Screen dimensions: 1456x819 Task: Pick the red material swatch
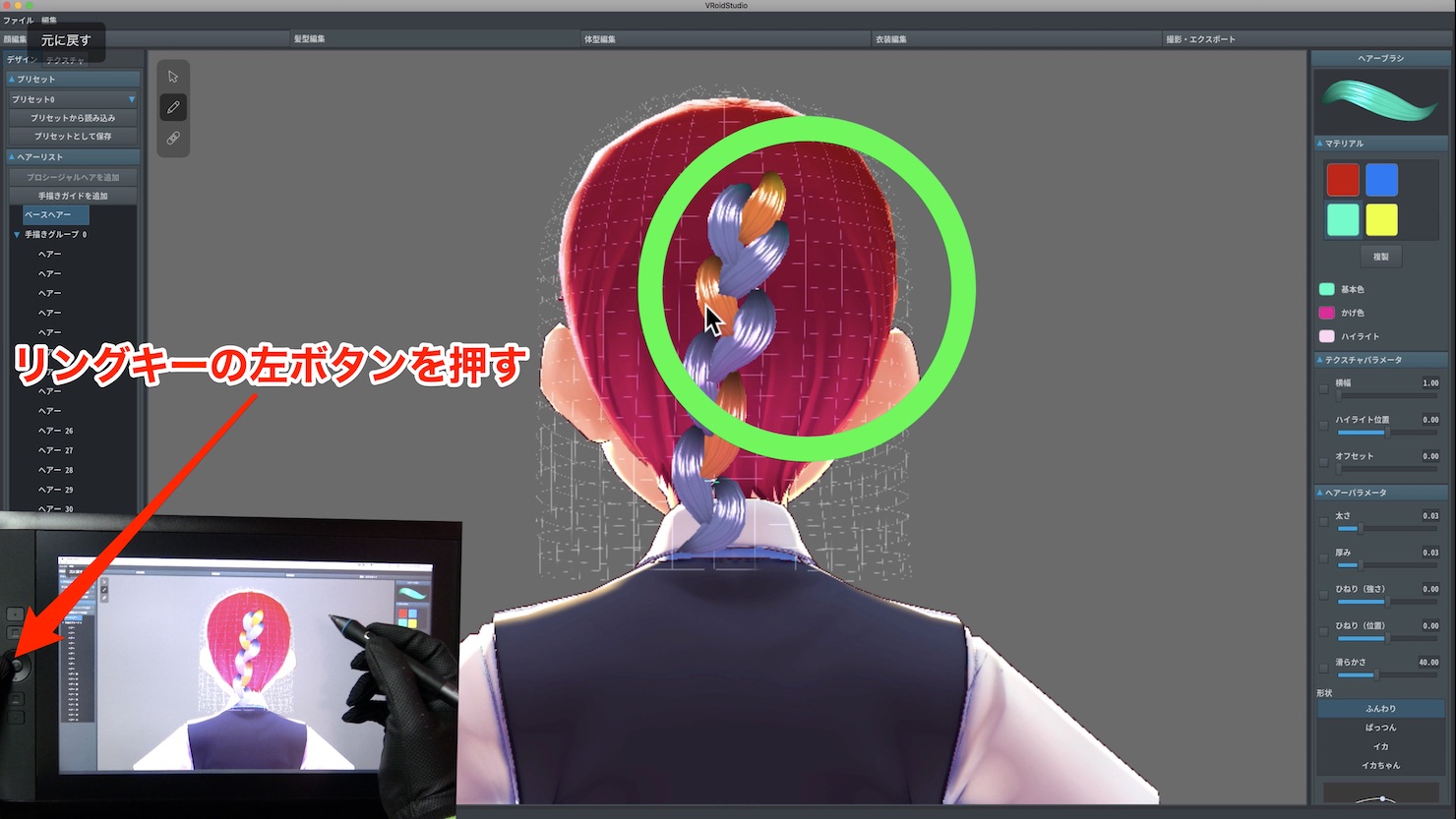(x=1343, y=180)
